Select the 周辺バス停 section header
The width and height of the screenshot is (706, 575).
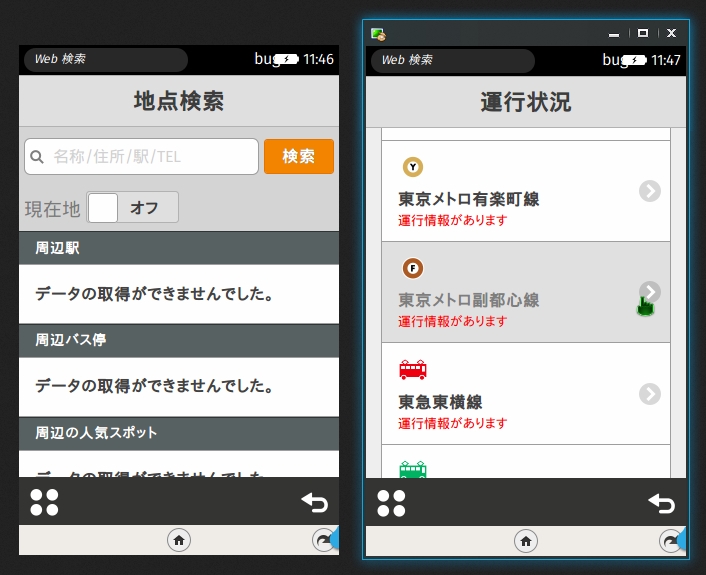(179, 340)
